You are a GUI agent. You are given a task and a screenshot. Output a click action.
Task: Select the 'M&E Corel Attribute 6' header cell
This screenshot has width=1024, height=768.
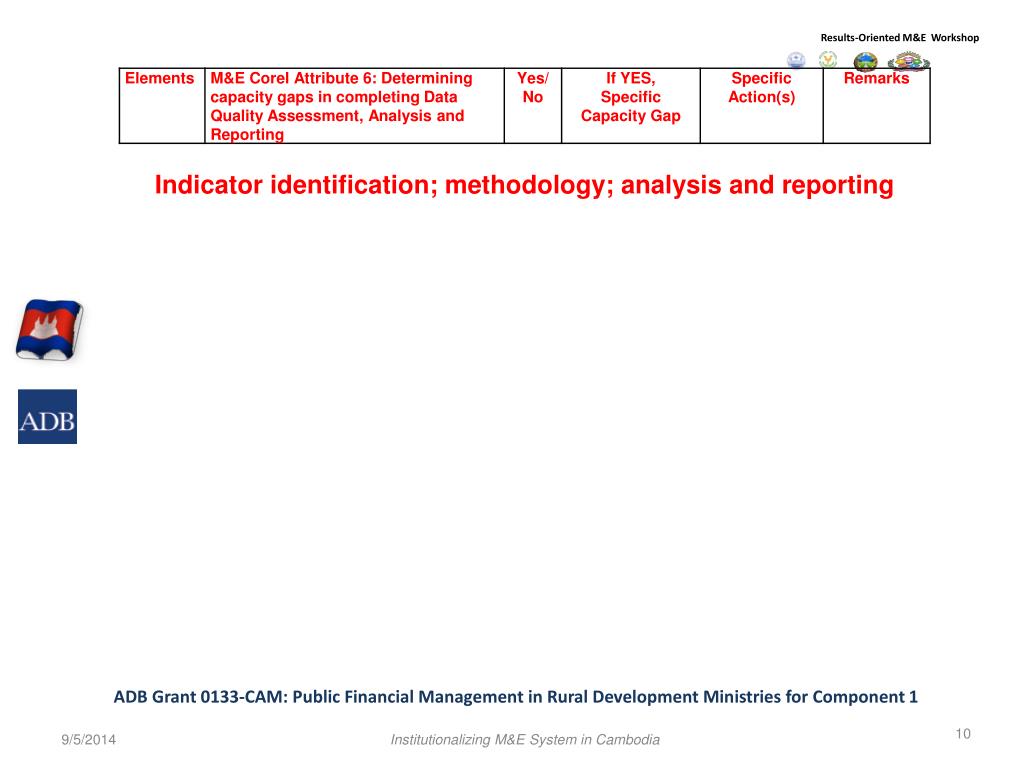[355, 106]
